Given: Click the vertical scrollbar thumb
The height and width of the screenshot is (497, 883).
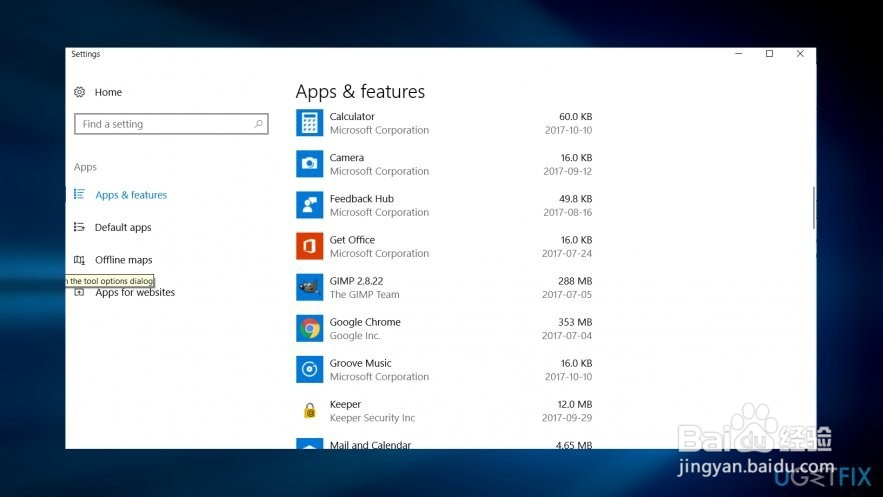Looking at the screenshot, I should [x=814, y=208].
